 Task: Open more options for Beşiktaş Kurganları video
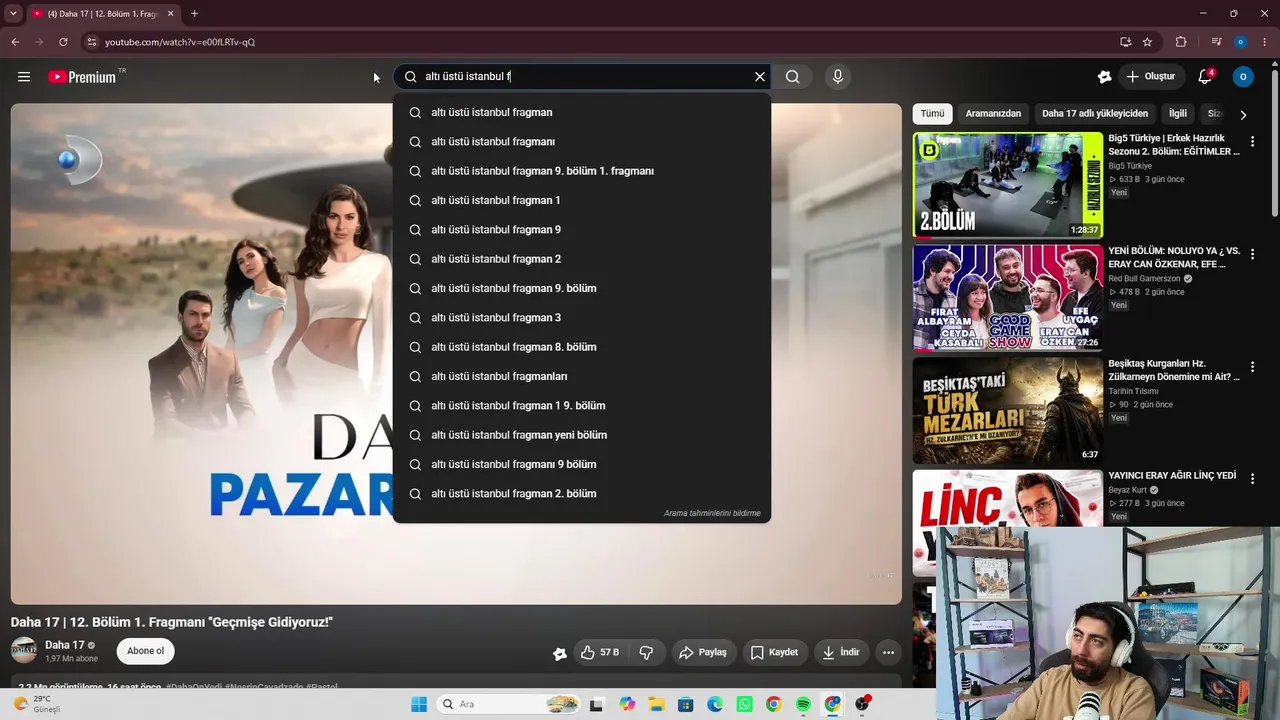tap(1252, 367)
